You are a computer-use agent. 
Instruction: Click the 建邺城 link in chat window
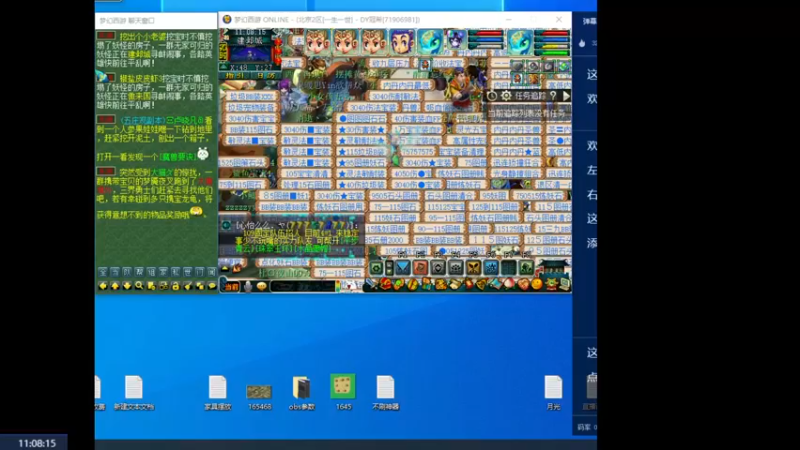tap(139, 54)
